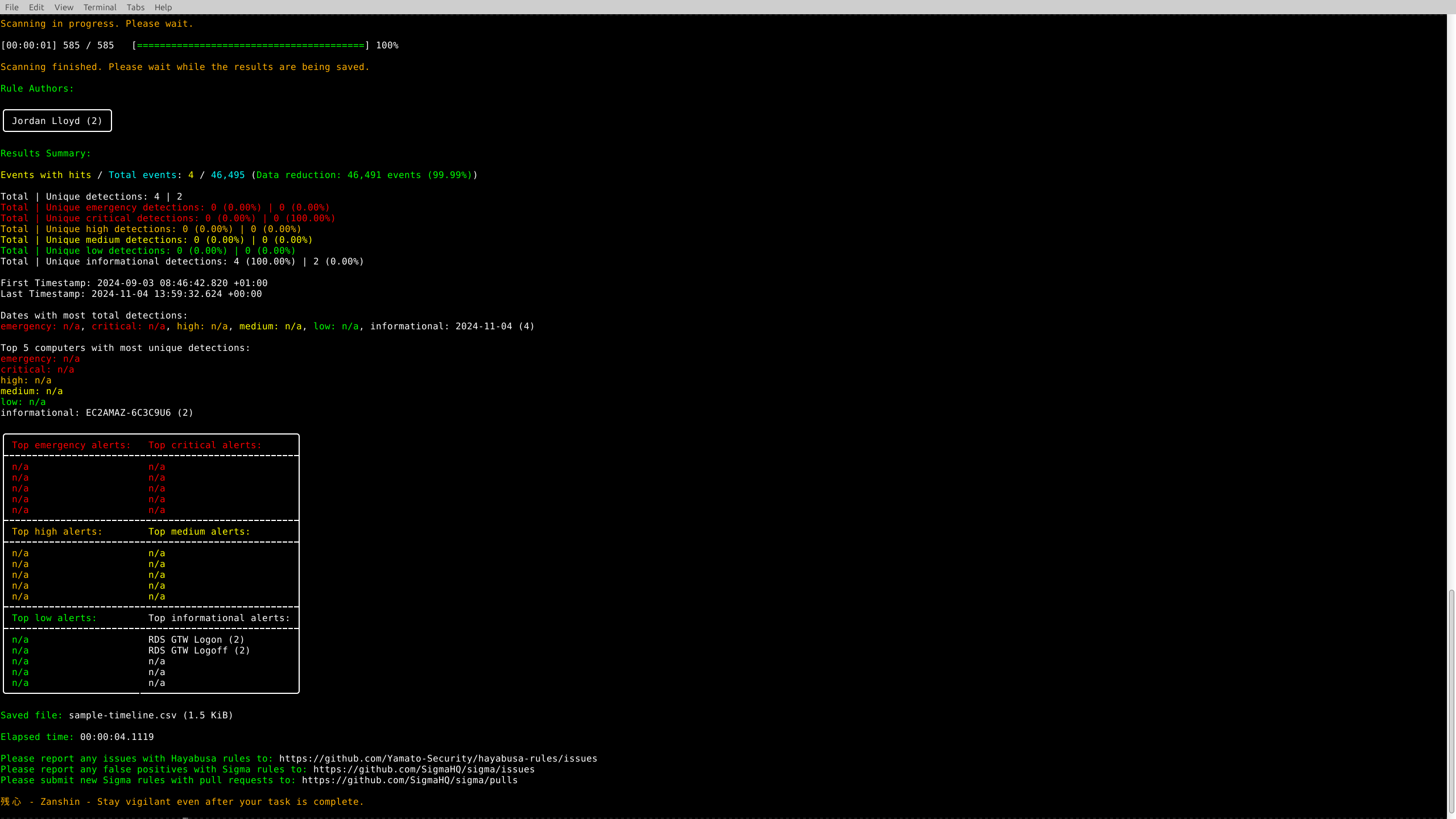Click the sample-timeline.csv filename text
Viewport: 1456px width, 819px height.
click(122, 715)
